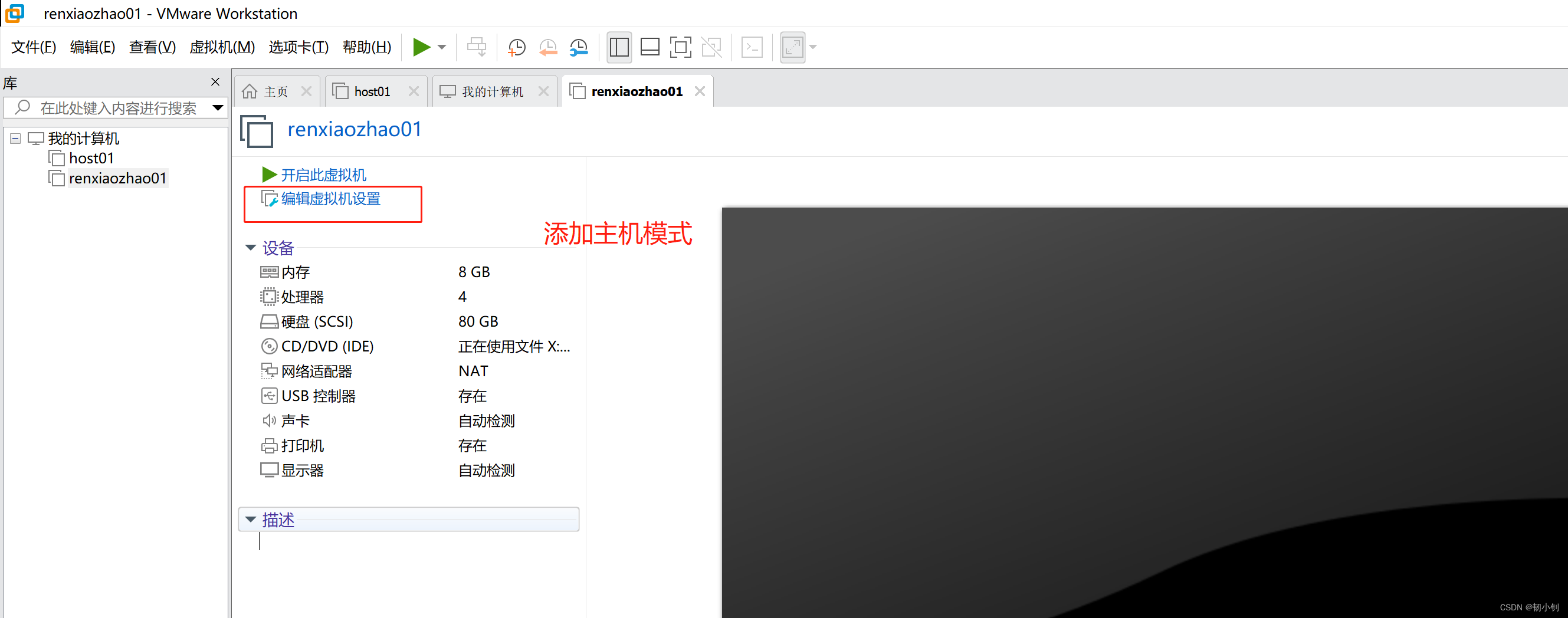
Task: Select renxiaozhao01 in the library tree
Action: pos(117,178)
